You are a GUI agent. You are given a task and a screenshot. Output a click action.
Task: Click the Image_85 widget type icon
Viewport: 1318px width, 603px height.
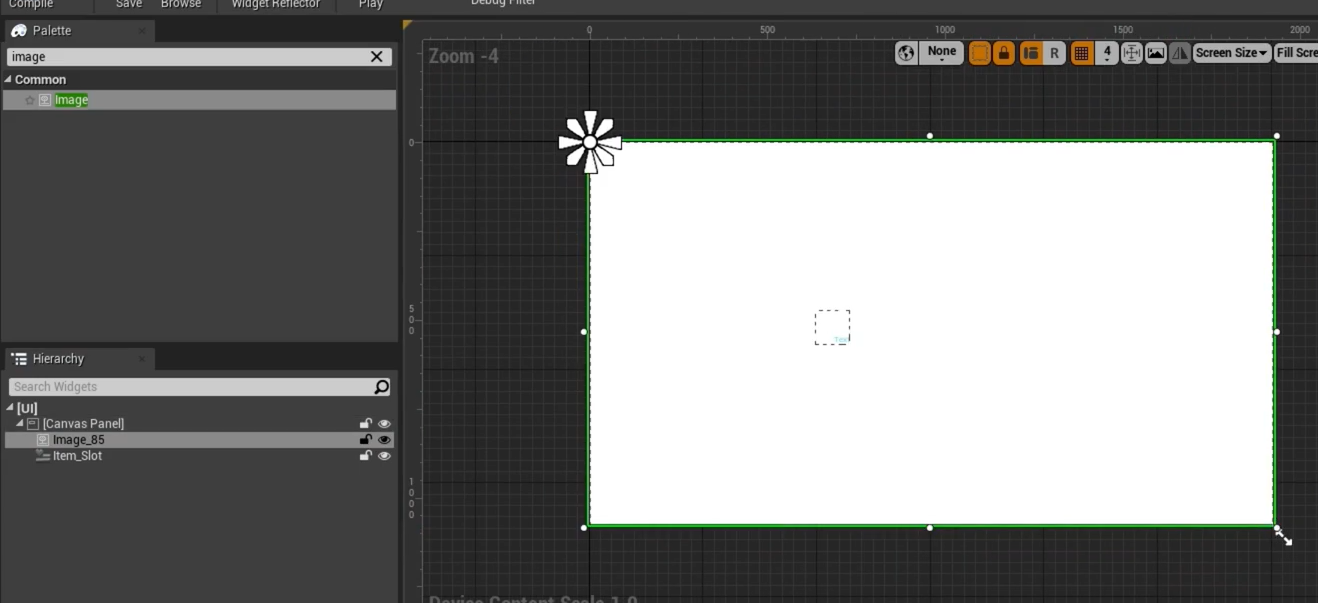click(x=43, y=440)
